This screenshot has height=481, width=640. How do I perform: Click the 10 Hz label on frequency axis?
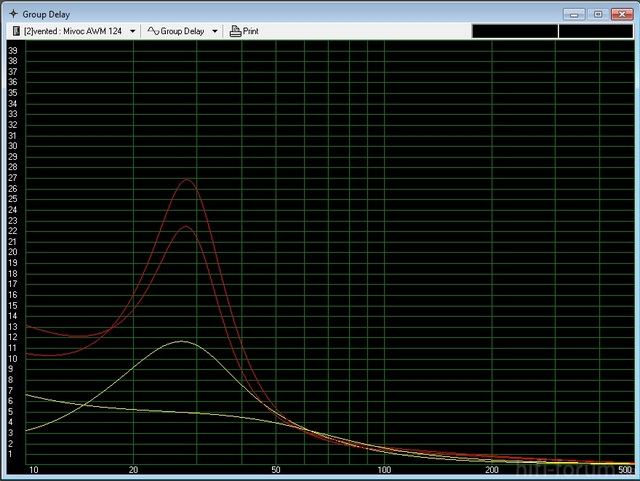pos(33,470)
